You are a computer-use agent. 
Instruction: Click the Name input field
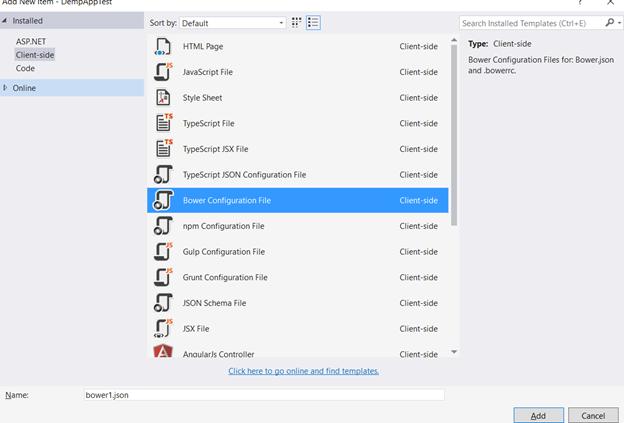[x=264, y=395]
